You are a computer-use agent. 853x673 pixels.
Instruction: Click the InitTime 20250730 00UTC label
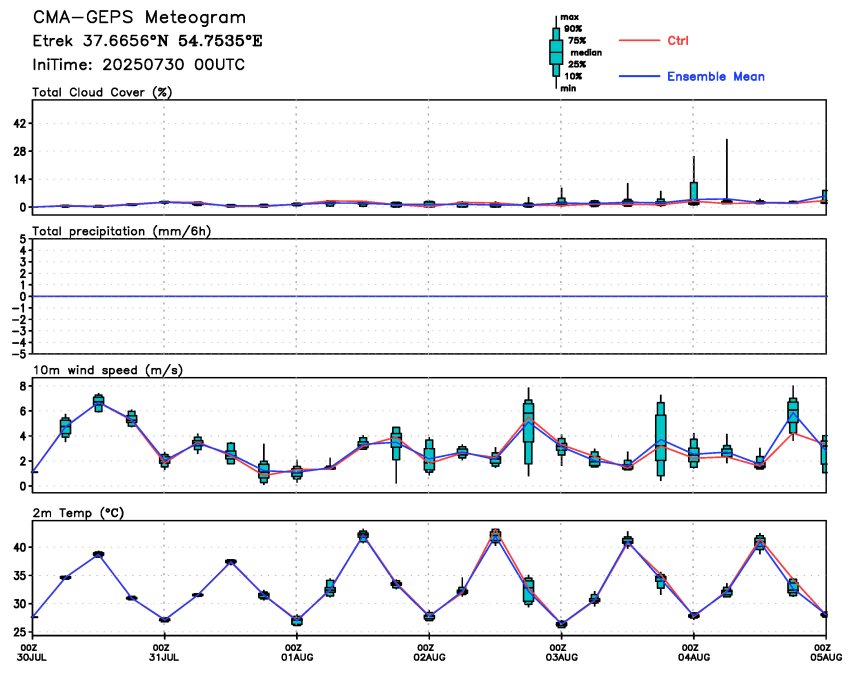[x=139, y=65]
